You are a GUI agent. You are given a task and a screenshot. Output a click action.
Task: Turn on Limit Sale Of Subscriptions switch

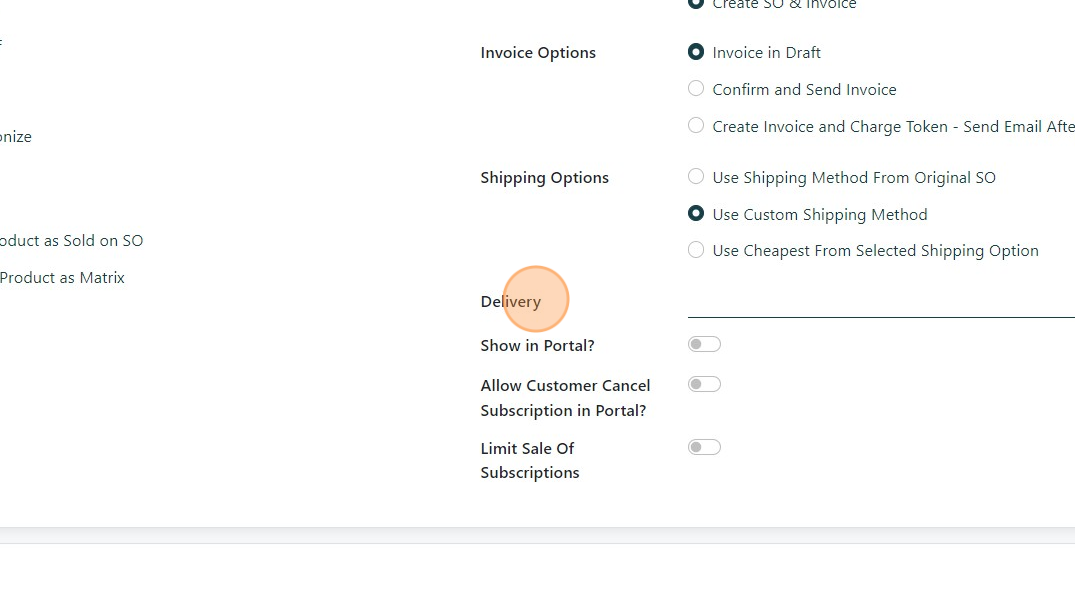tap(704, 447)
